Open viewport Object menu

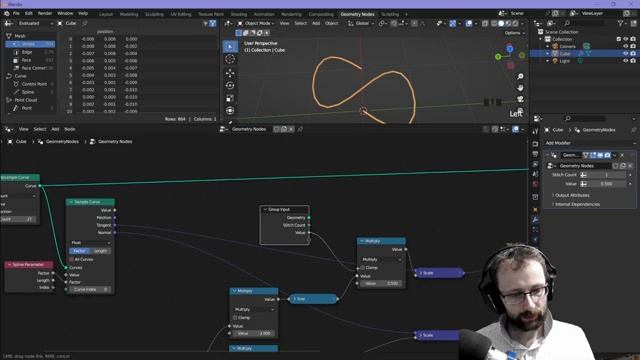[331, 24]
